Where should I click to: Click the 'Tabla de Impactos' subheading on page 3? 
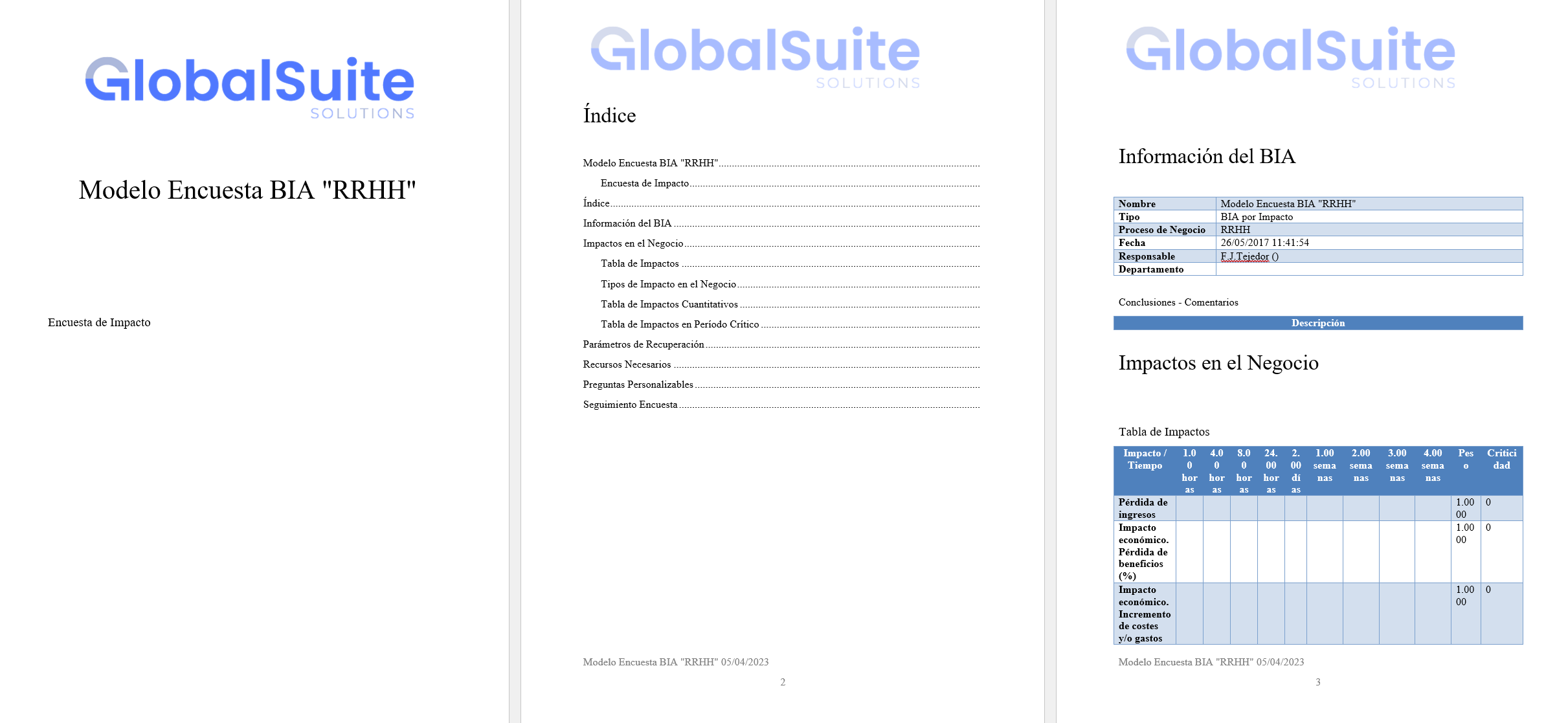(1164, 432)
